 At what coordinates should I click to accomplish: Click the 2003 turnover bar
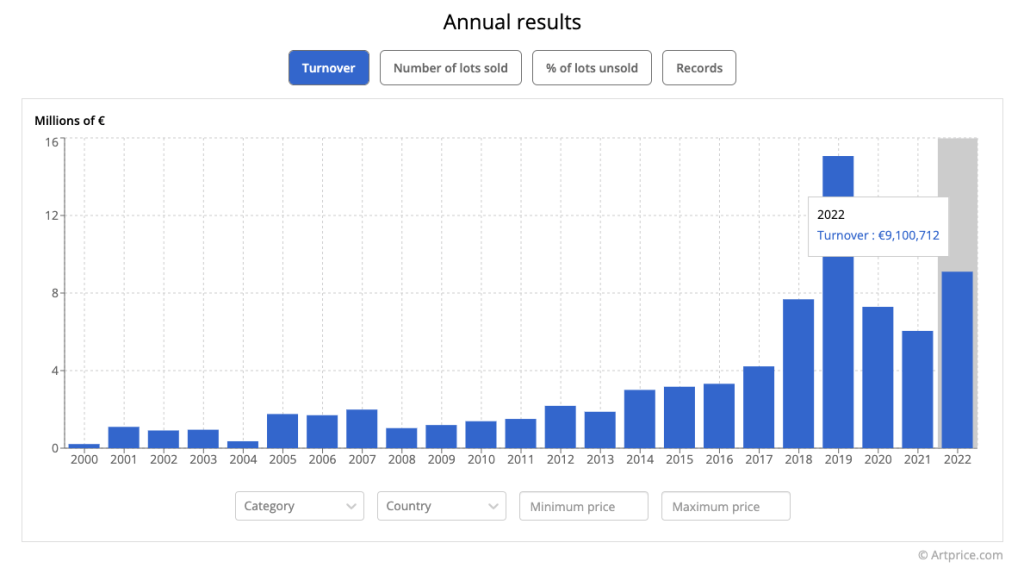(203, 439)
